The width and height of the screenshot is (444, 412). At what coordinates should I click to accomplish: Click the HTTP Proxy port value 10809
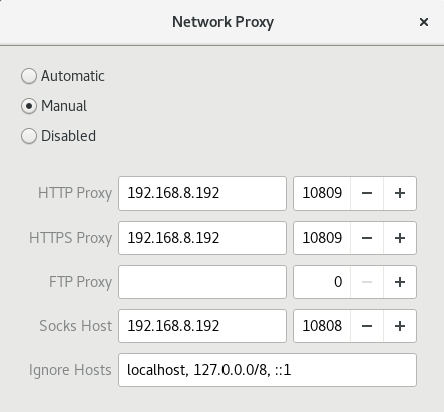click(x=322, y=193)
